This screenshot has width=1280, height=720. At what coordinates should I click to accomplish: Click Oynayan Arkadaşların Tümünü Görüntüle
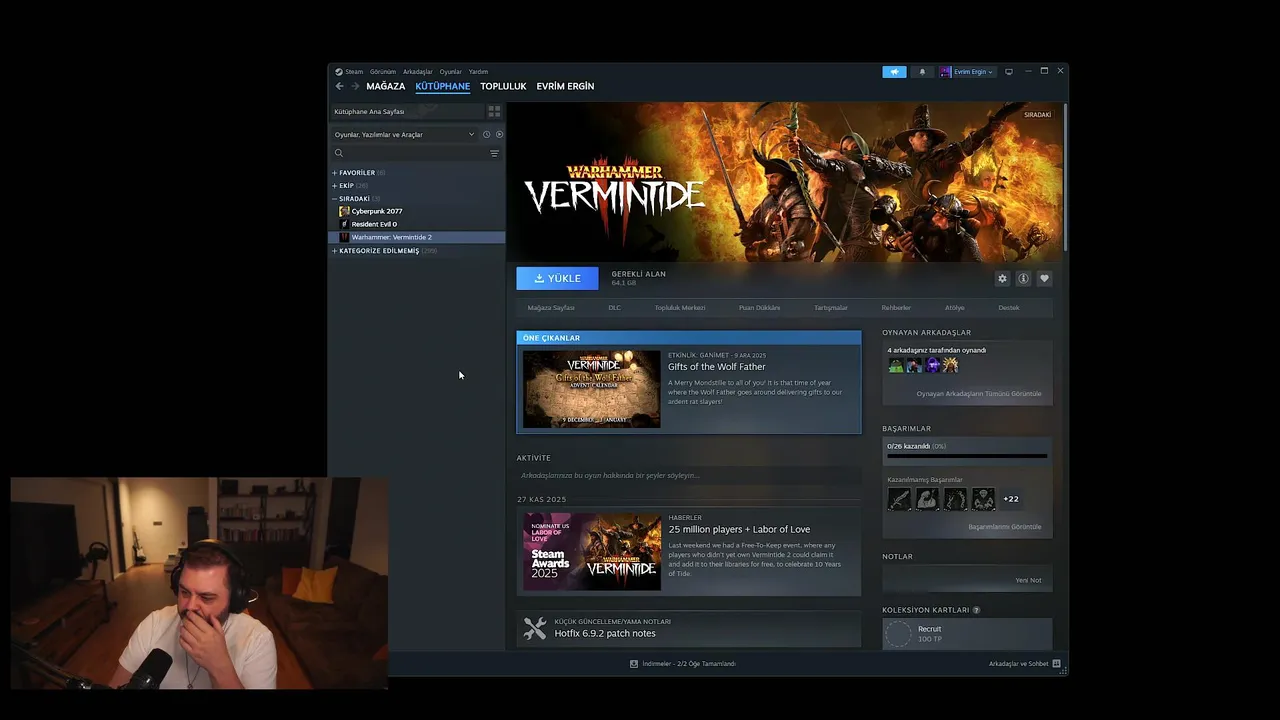tap(979, 394)
